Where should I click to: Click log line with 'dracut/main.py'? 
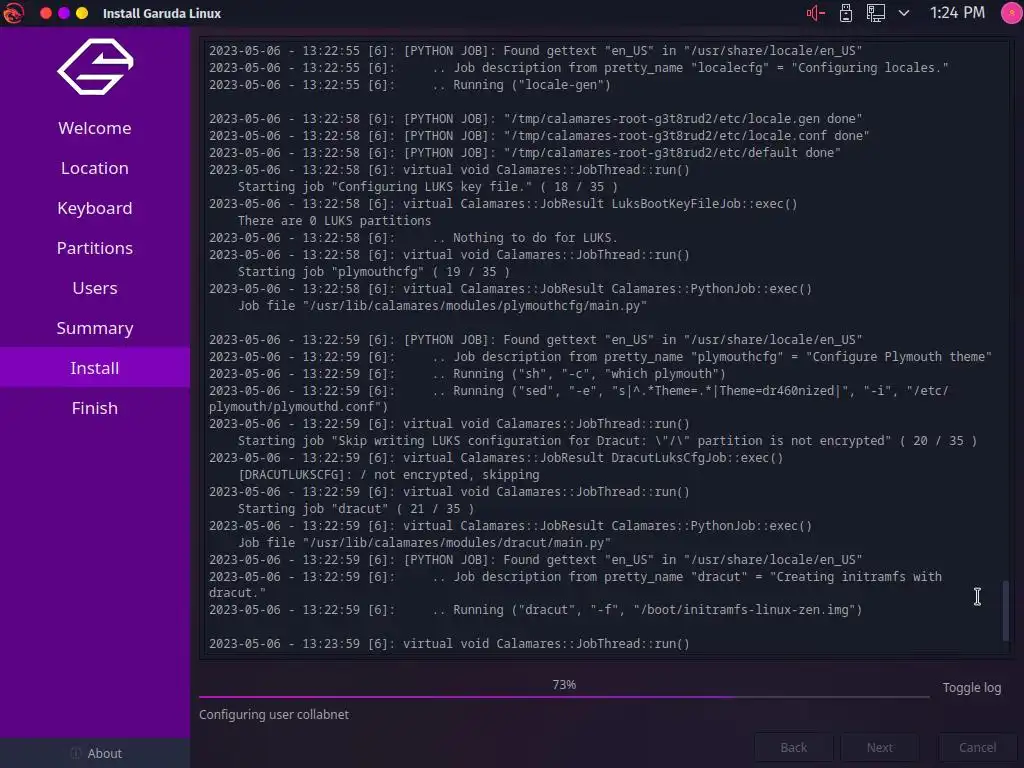pos(424,543)
